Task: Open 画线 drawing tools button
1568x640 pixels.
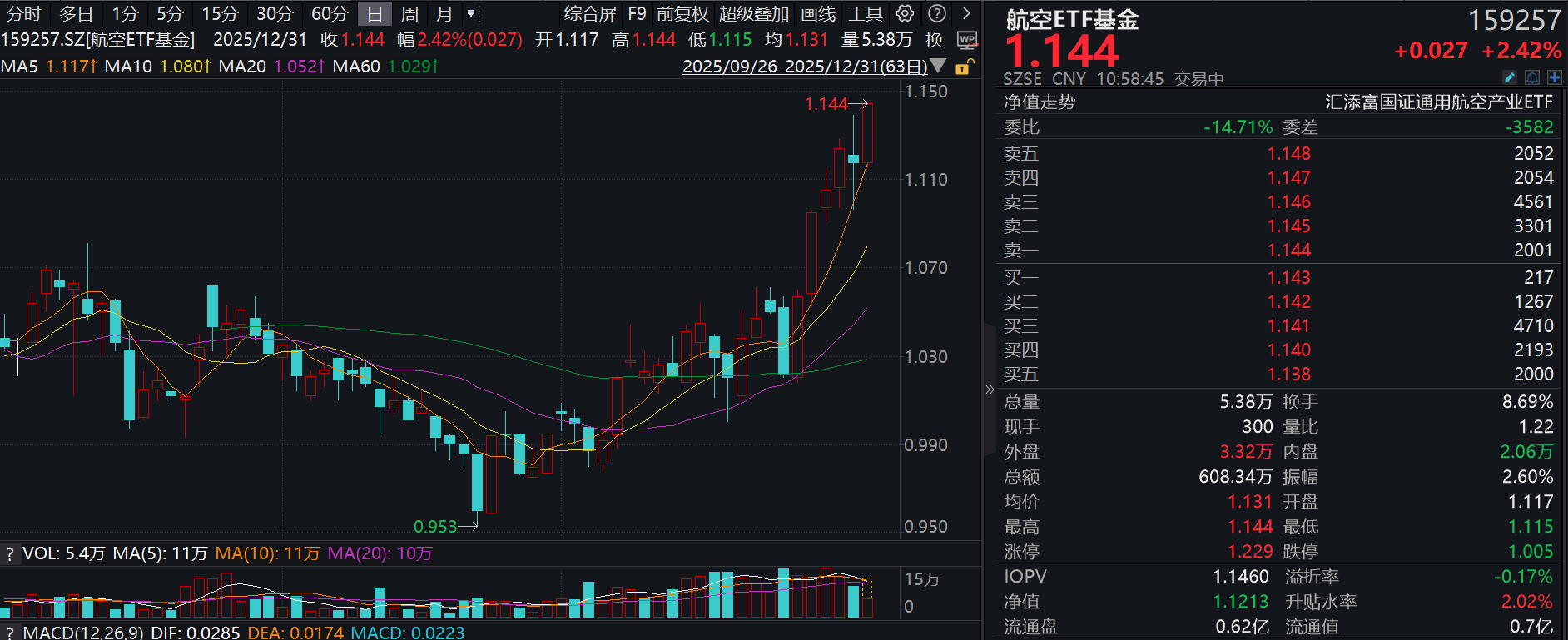Action: coord(818,13)
